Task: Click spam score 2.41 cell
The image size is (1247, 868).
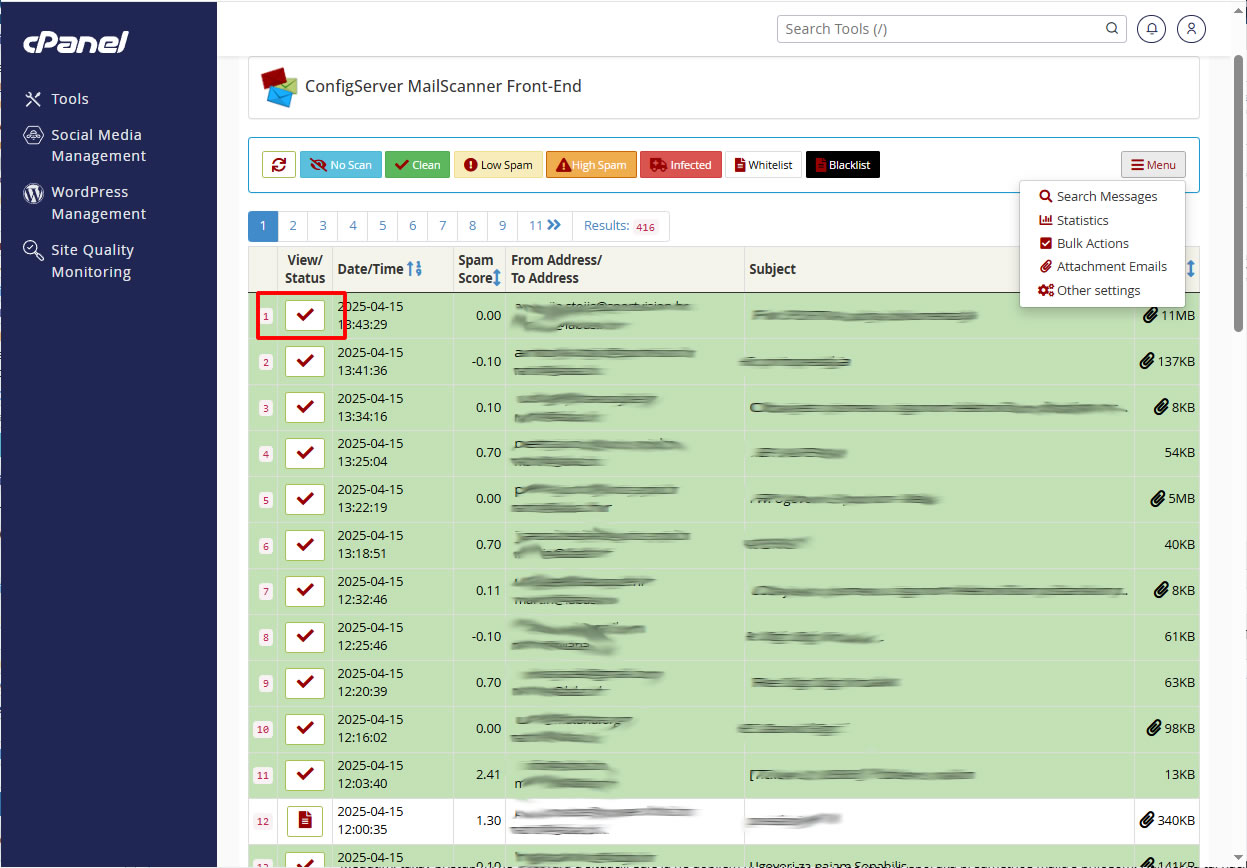Action: (479, 775)
